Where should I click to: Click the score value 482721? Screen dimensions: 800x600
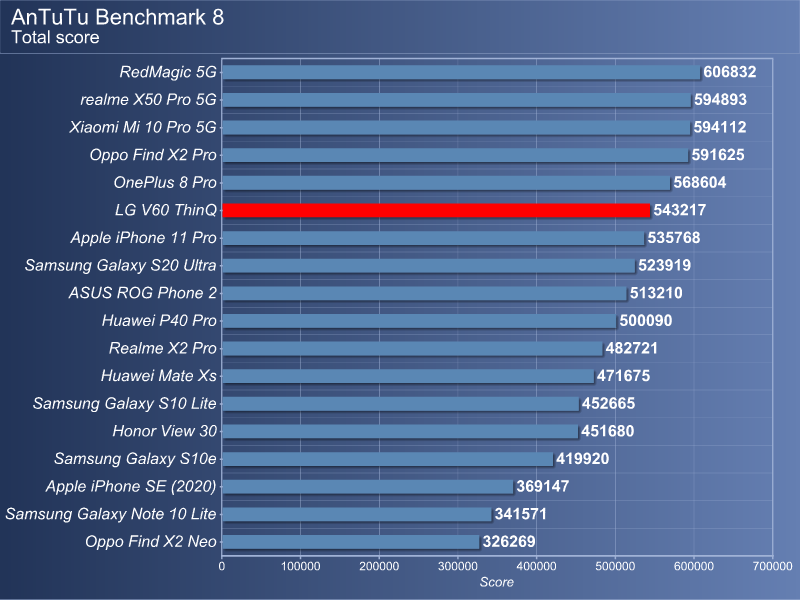632,348
